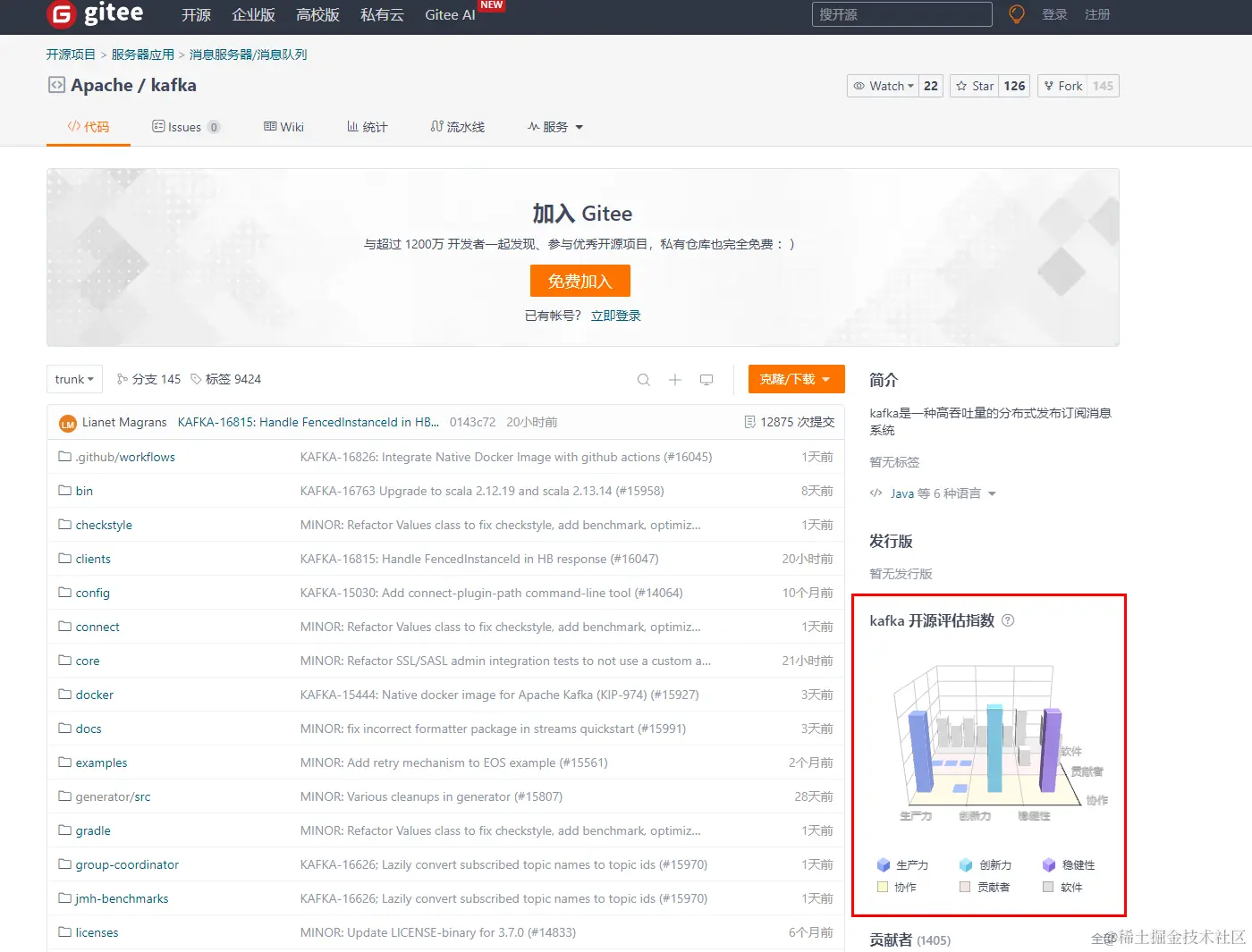This screenshot has height=952, width=1252.
Task: Open the Web IDE monitor icon
Action: 706,379
